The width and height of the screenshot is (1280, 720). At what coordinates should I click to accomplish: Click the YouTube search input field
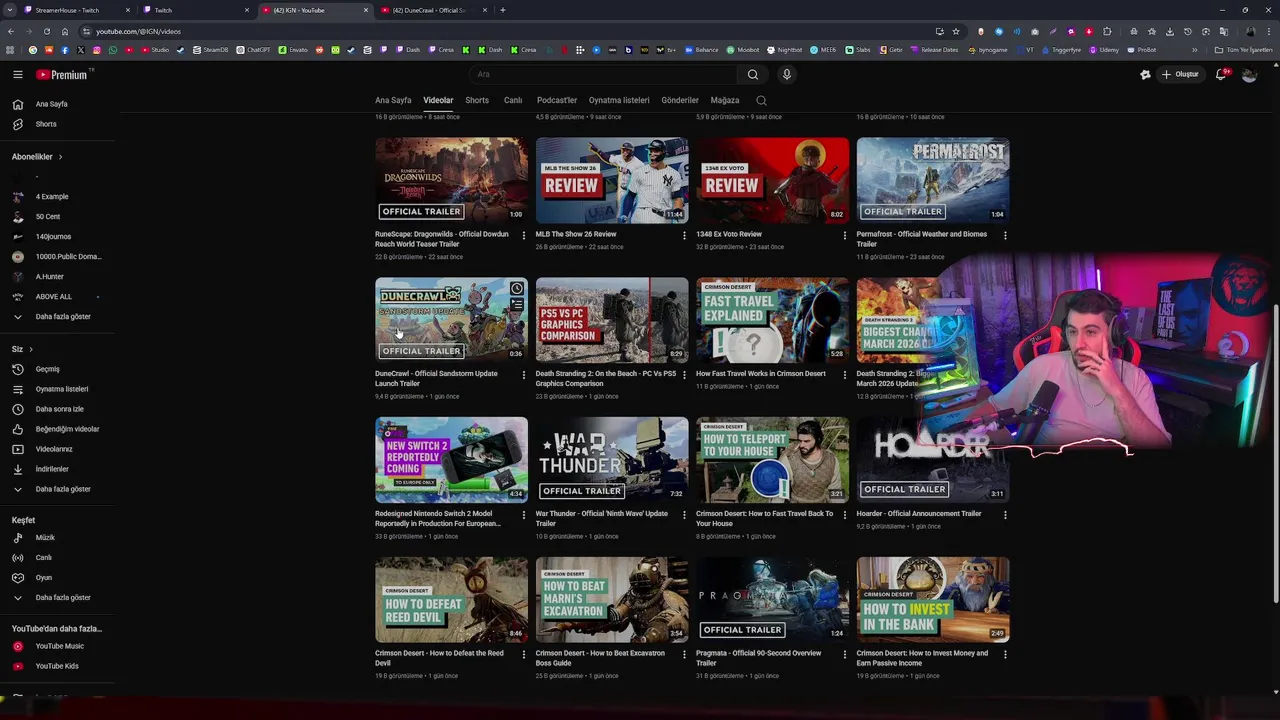coord(604,74)
